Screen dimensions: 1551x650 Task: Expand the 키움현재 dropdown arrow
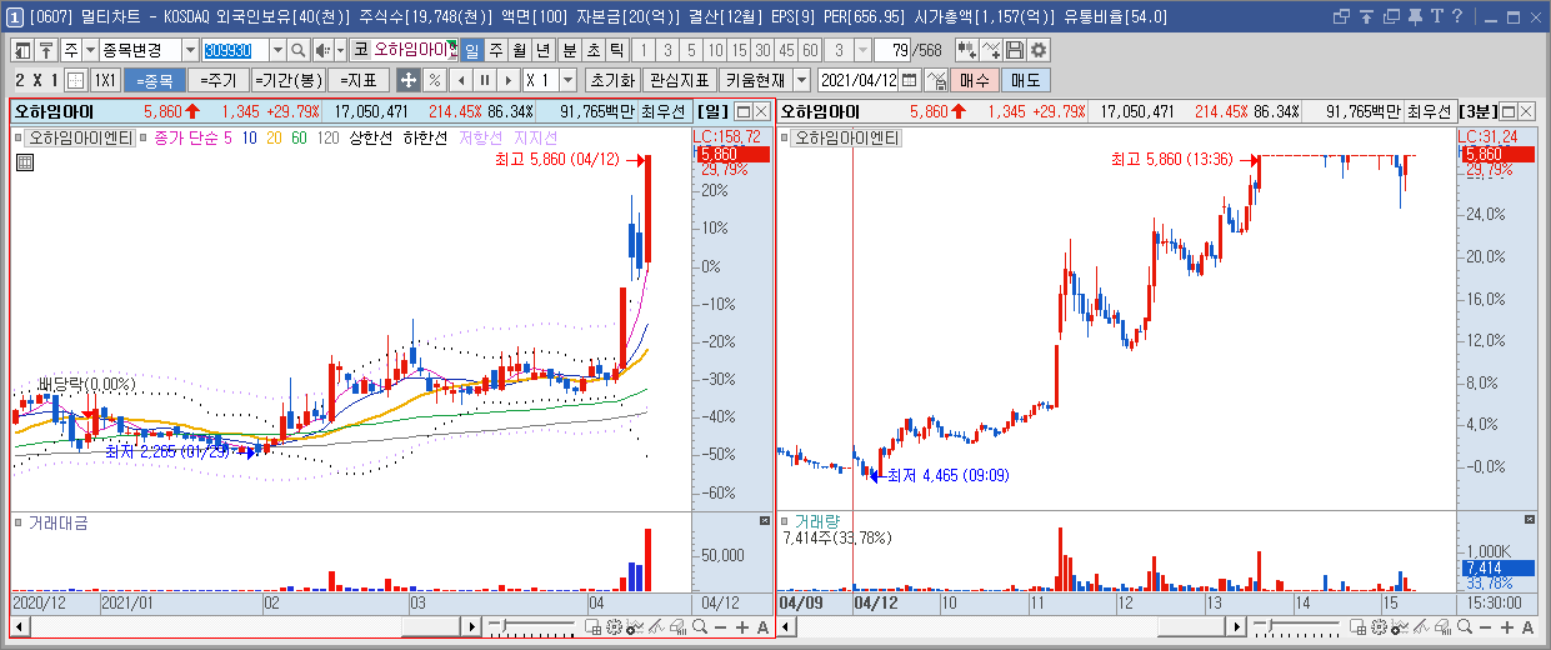coord(803,80)
